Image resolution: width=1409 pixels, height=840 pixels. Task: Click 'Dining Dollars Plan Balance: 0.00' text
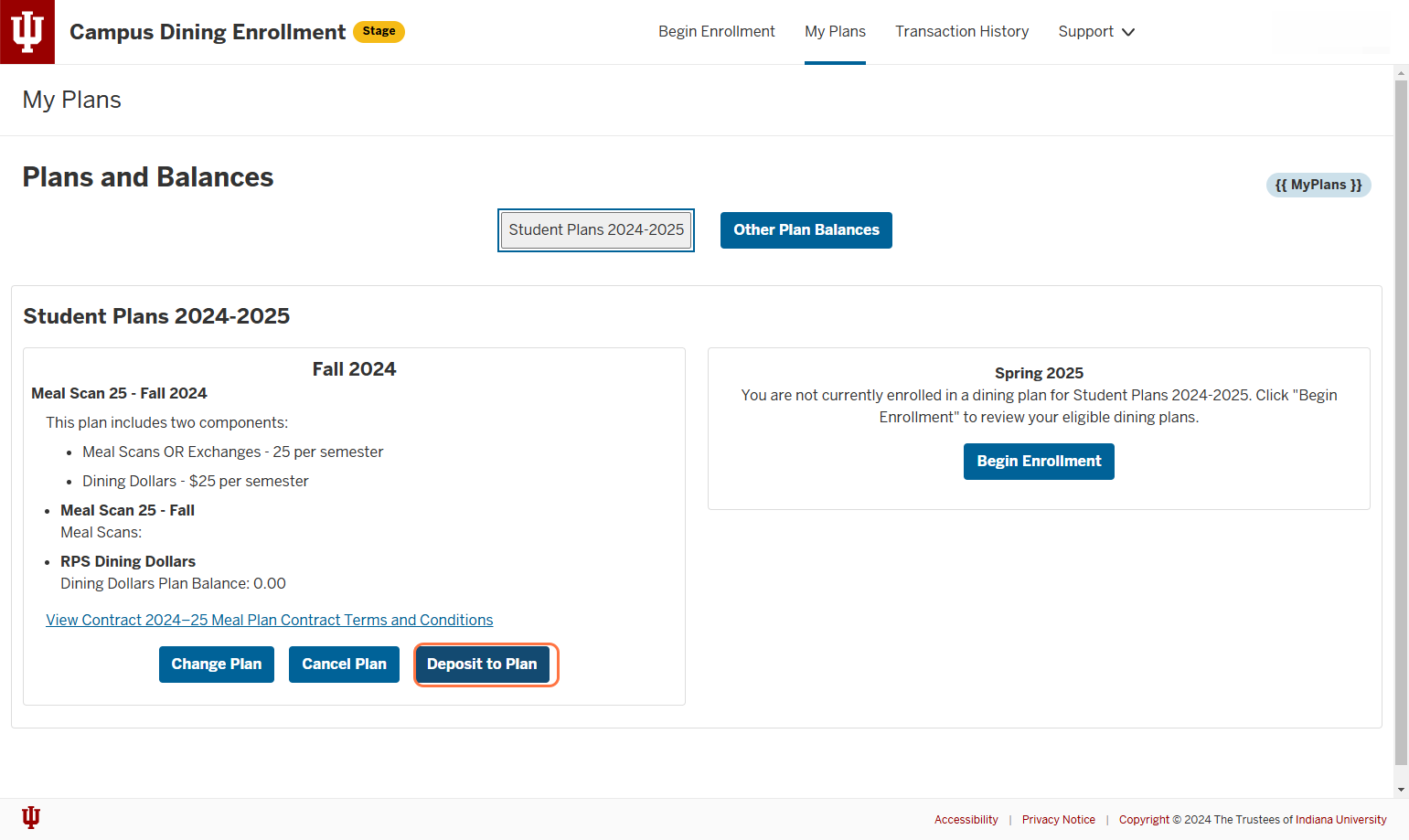click(173, 583)
